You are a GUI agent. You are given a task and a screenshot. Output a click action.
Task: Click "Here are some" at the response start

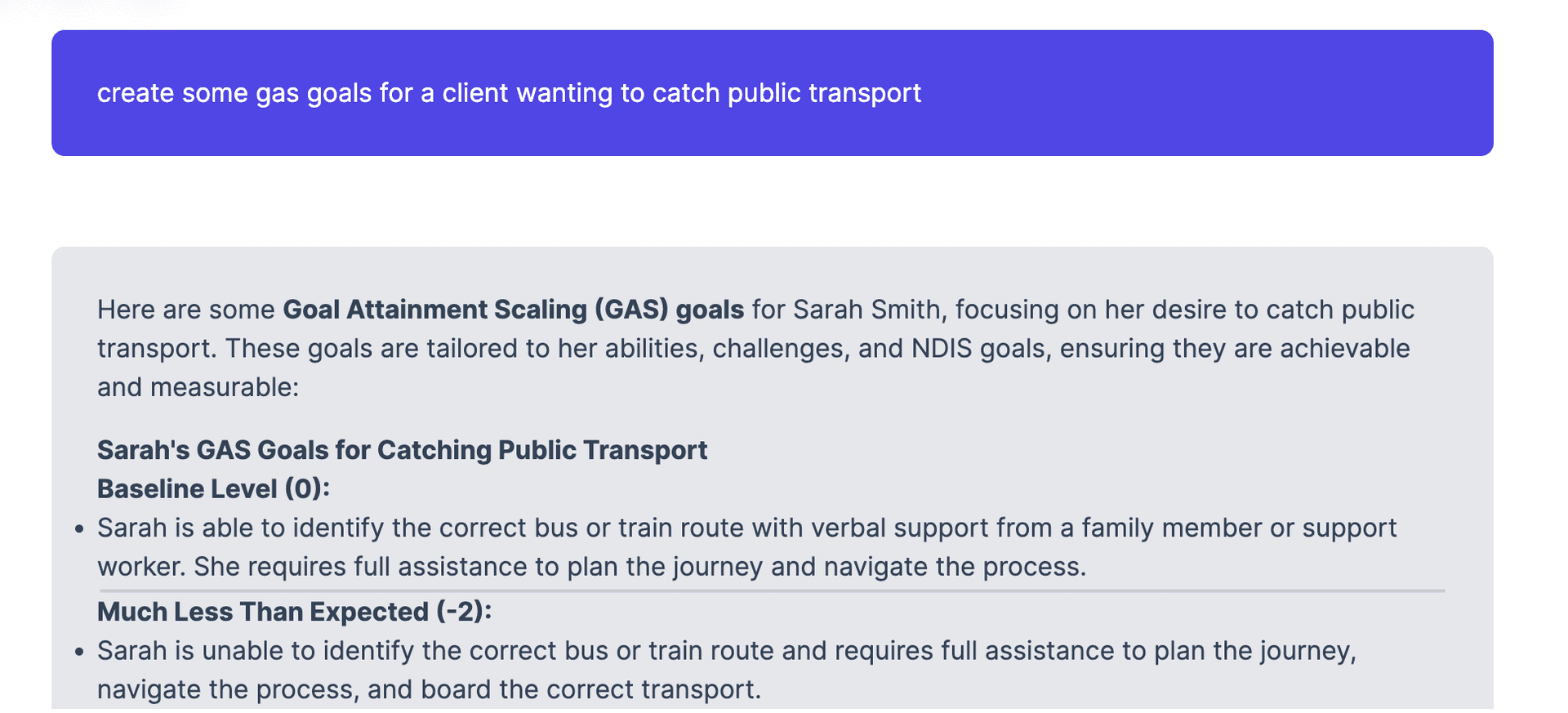[x=186, y=310]
